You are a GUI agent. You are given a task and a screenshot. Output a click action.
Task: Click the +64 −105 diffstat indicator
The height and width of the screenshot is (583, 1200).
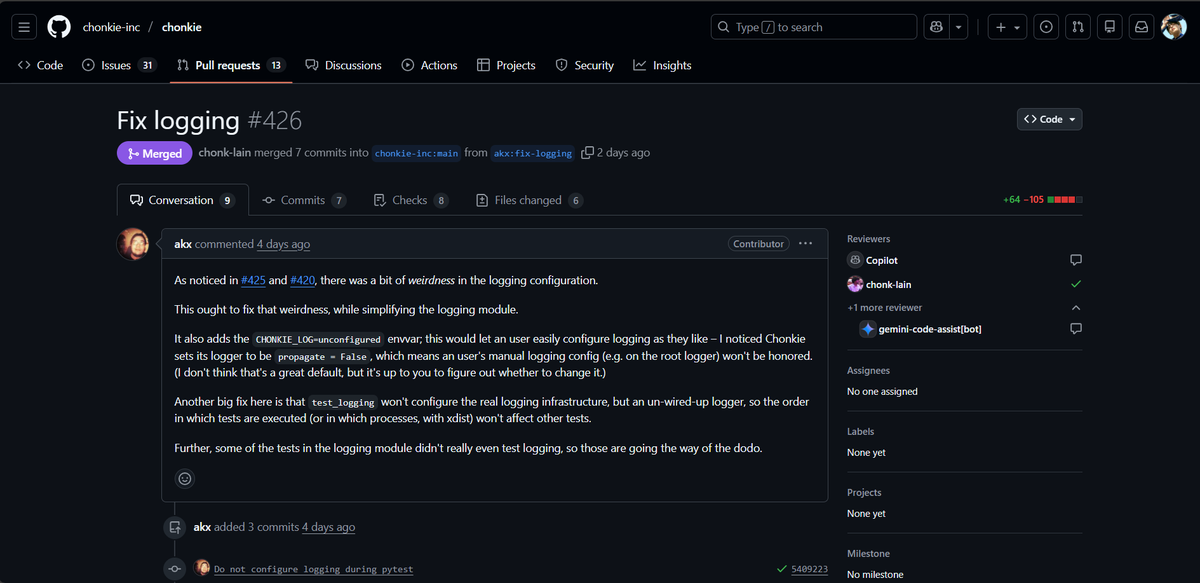coord(1042,200)
